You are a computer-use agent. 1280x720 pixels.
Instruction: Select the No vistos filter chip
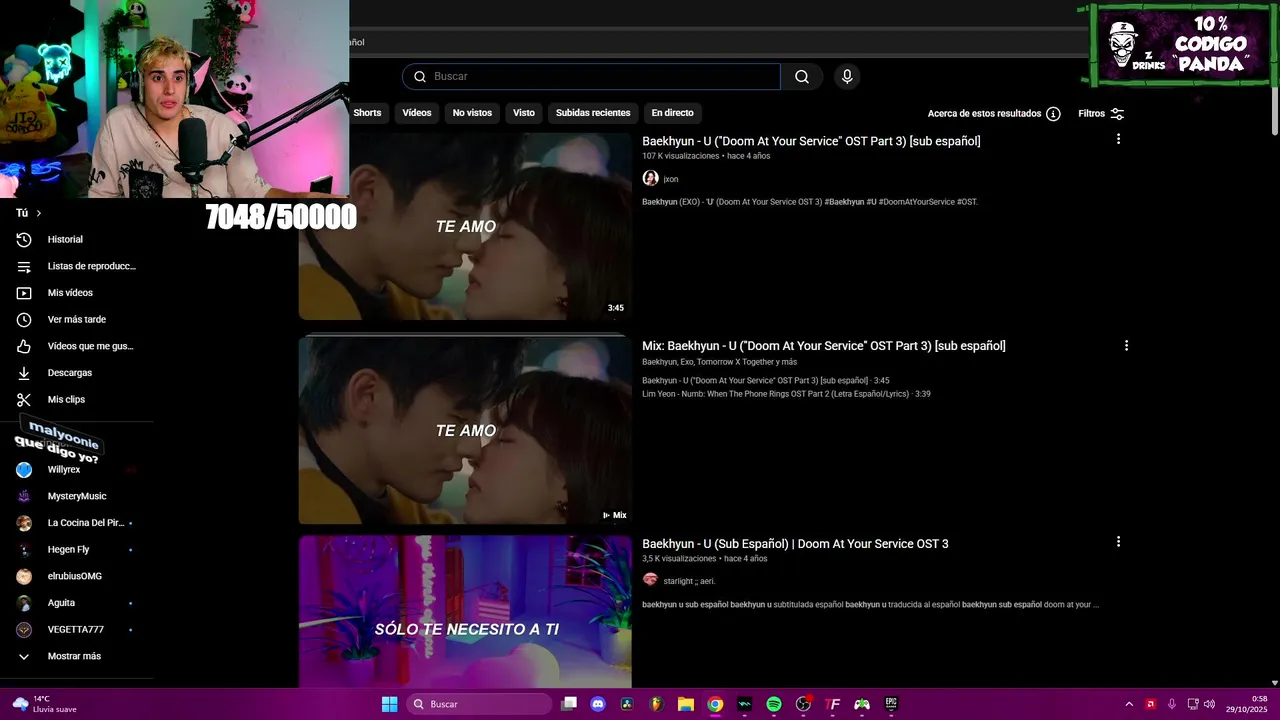(472, 113)
